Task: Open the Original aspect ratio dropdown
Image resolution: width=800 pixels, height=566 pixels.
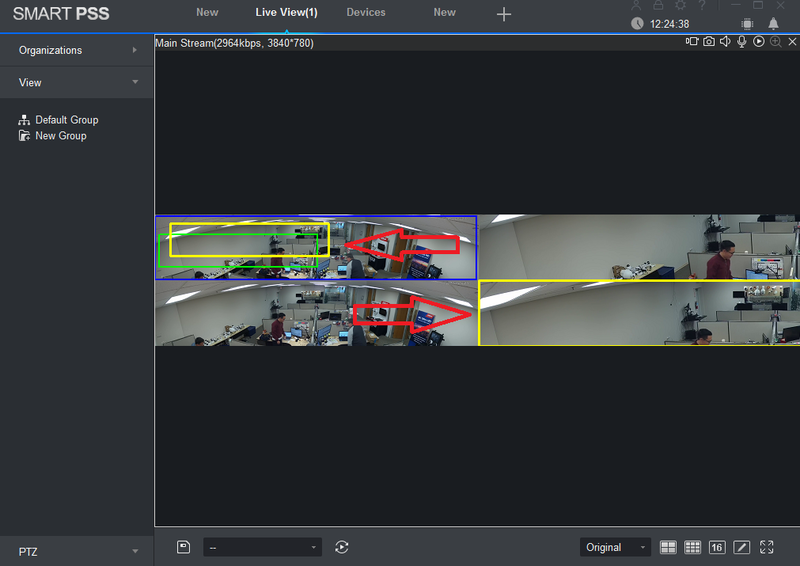Action: pyautogui.click(x=615, y=547)
